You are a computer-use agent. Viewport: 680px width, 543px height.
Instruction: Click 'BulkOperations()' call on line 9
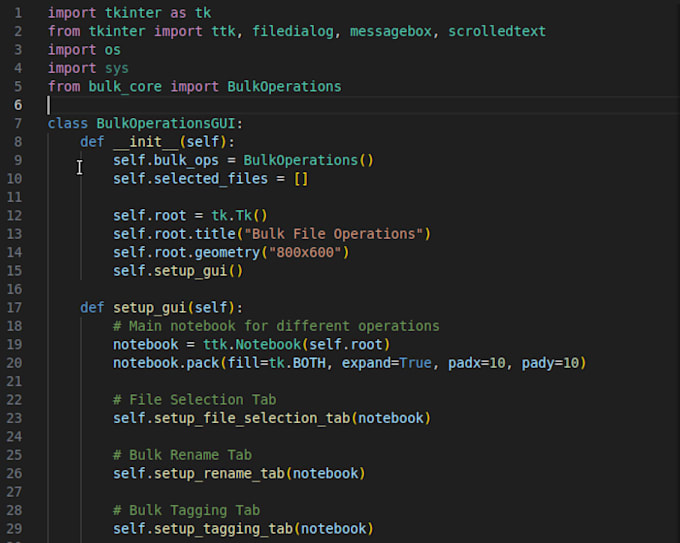(308, 160)
